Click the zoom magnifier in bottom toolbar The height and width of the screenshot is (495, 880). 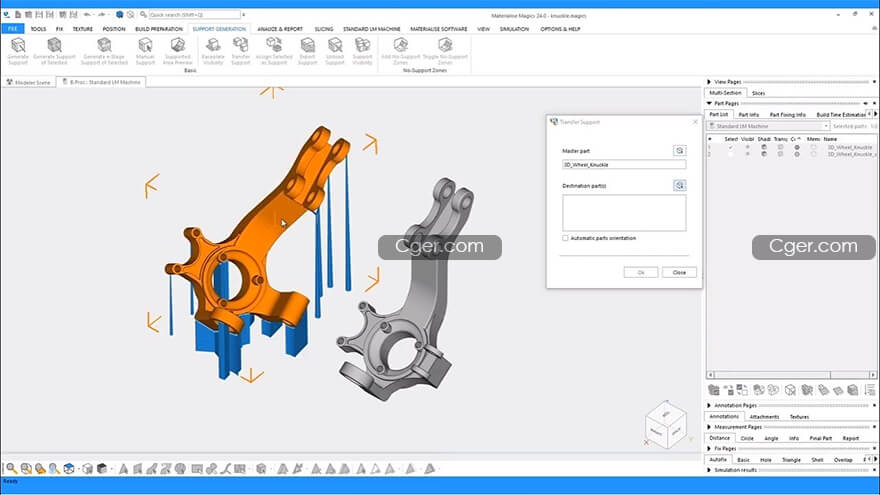11,468
